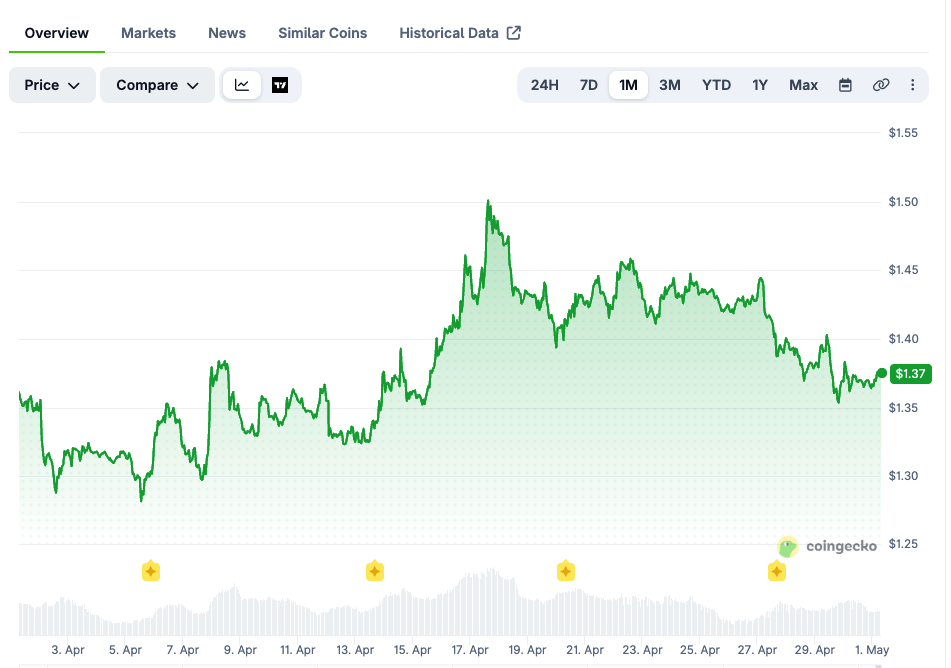This screenshot has height=668, width=951.
Task: Click the $1.30 axis label
Action: pyautogui.click(x=903, y=476)
